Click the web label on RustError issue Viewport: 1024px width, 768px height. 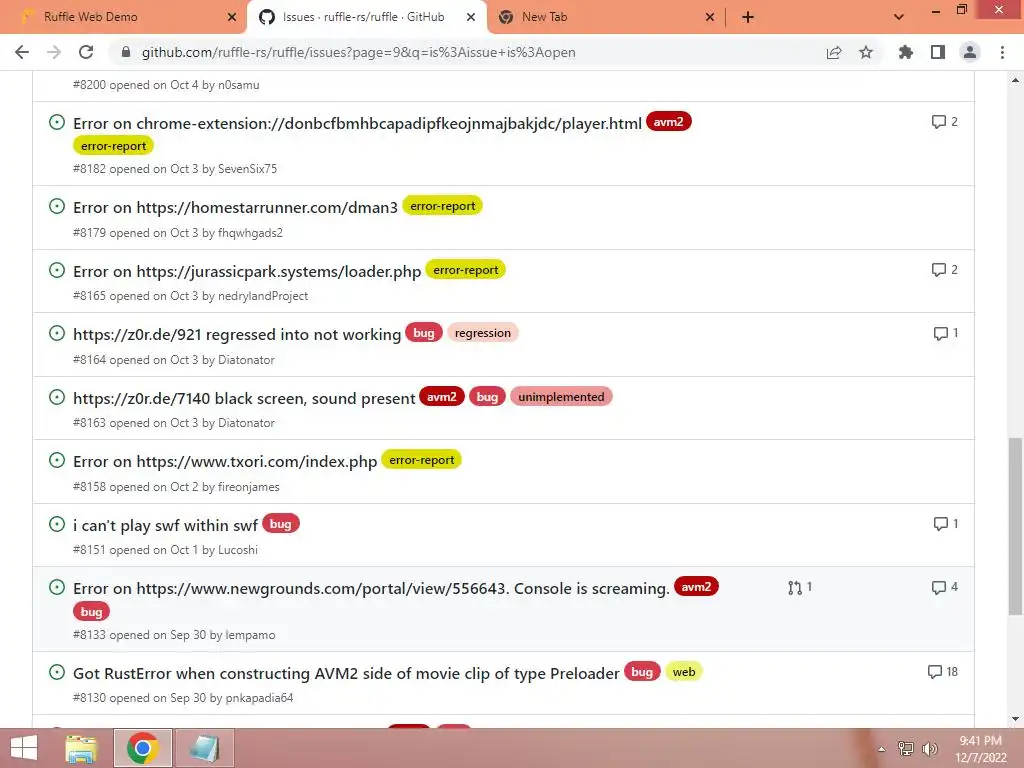pyautogui.click(x=684, y=671)
